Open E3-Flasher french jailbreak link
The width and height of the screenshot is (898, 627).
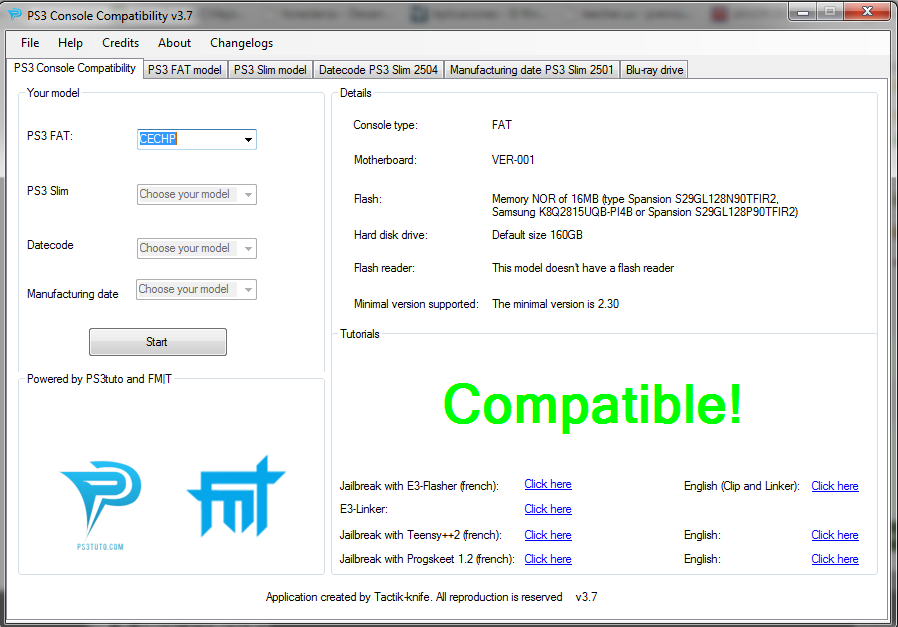[x=548, y=484]
